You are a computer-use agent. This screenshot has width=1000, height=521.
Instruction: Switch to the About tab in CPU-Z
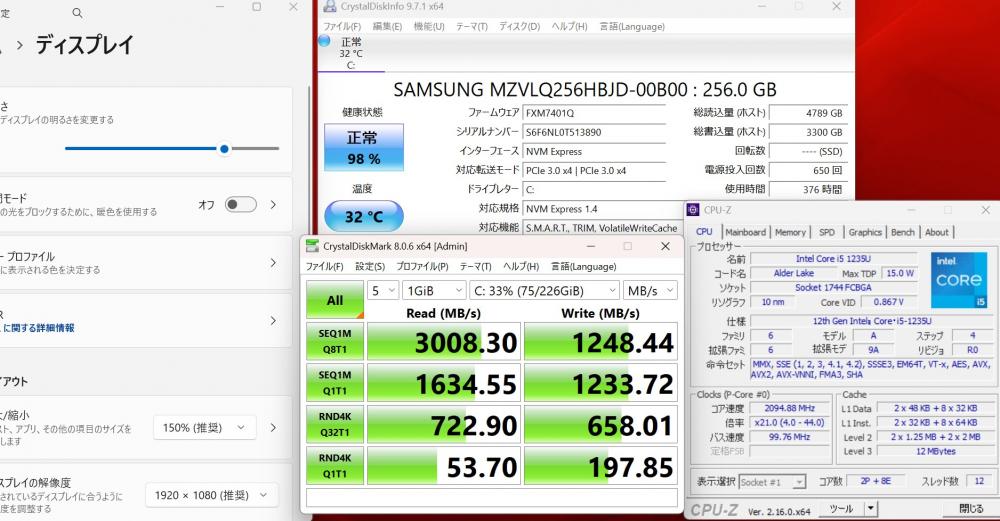[937, 233]
